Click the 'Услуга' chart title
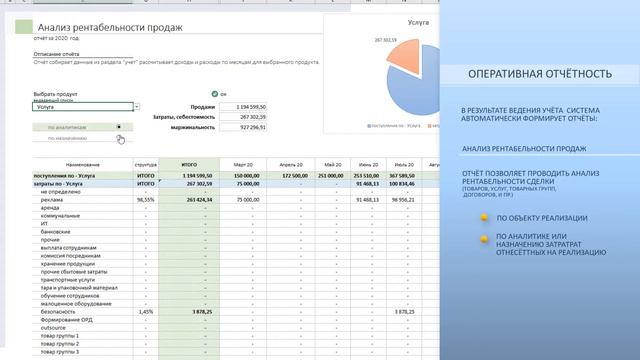640x360 pixels. pos(418,22)
